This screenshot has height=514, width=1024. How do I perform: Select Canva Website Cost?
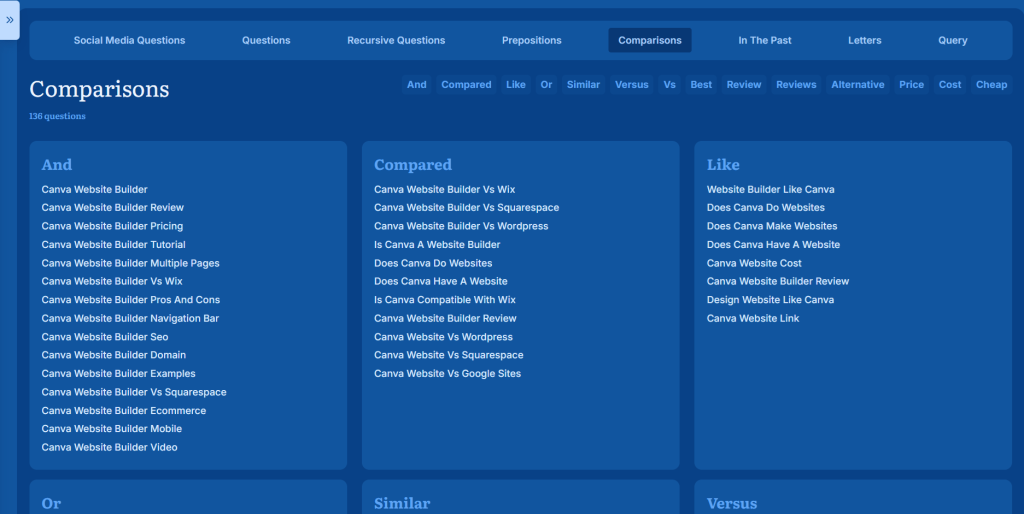point(754,263)
